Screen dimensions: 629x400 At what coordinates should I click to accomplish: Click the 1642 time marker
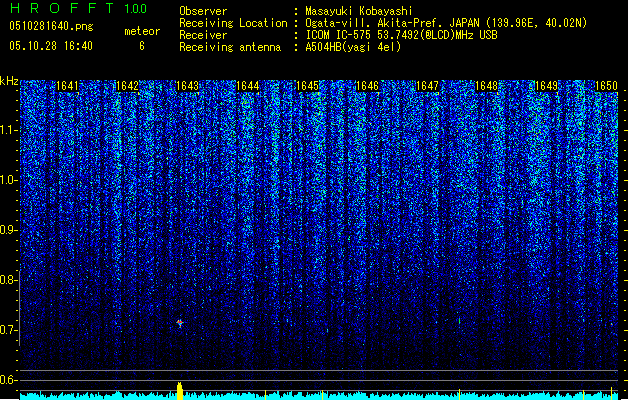tap(127, 86)
